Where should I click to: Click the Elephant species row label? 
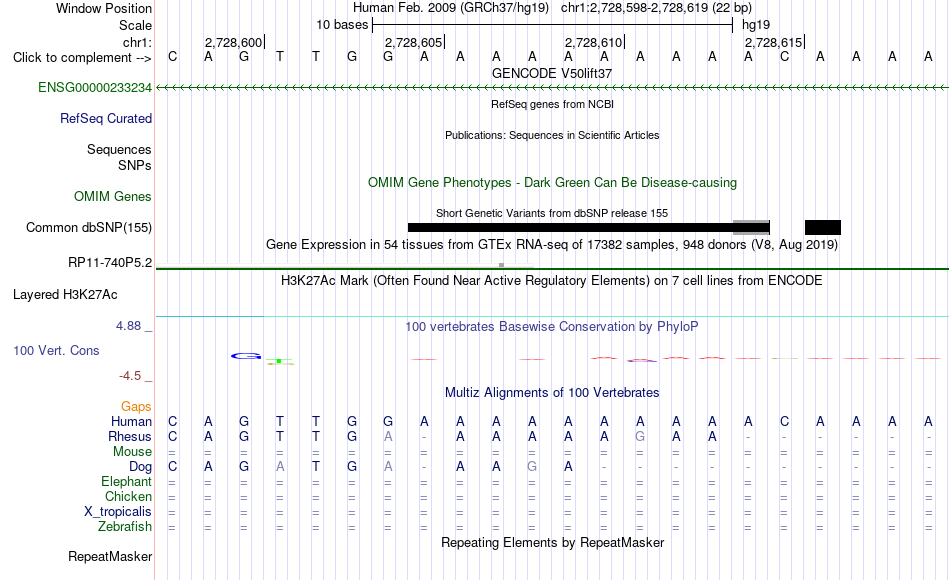point(126,482)
